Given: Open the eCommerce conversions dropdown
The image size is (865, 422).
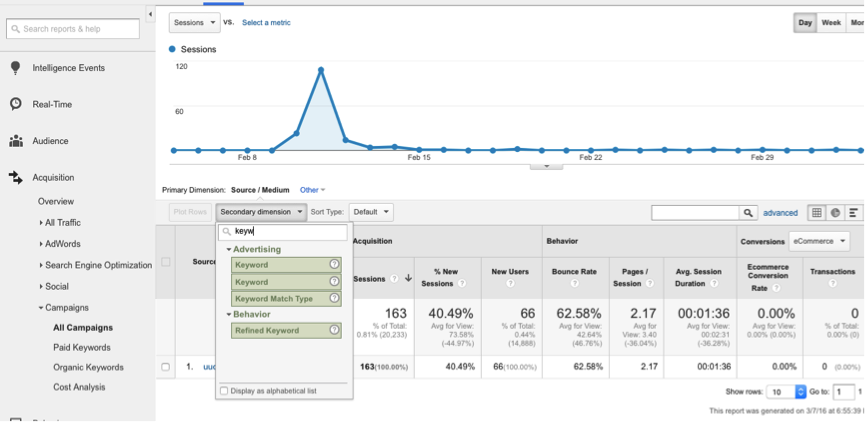Looking at the screenshot, I should tap(819, 241).
